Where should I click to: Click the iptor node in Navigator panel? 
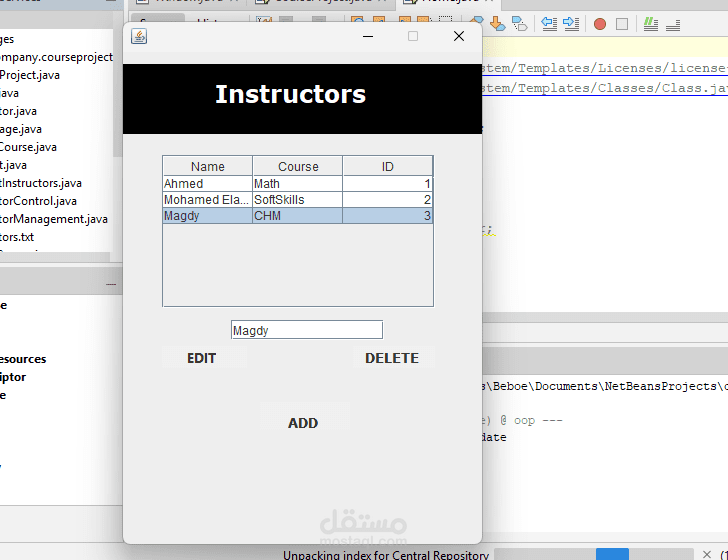13,377
